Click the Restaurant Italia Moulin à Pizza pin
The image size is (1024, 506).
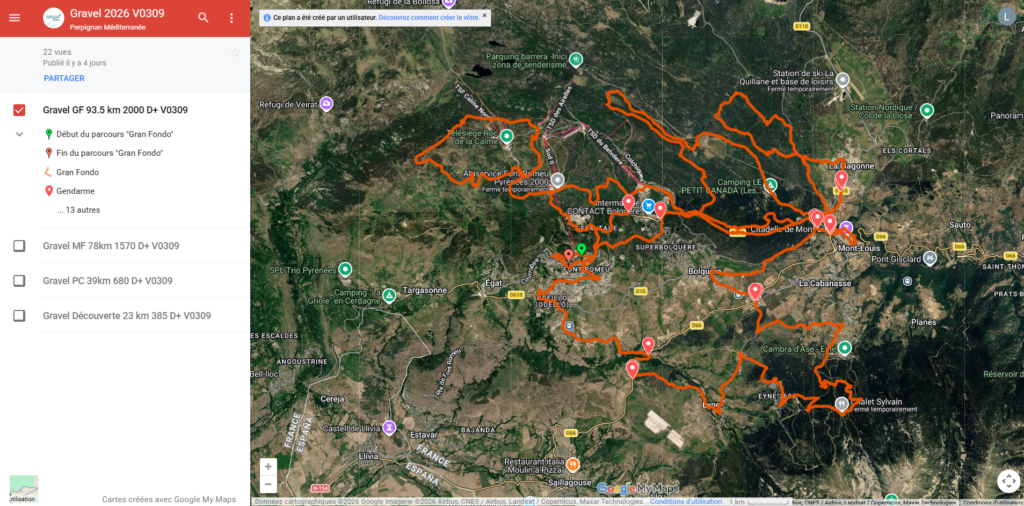(573, 464)
